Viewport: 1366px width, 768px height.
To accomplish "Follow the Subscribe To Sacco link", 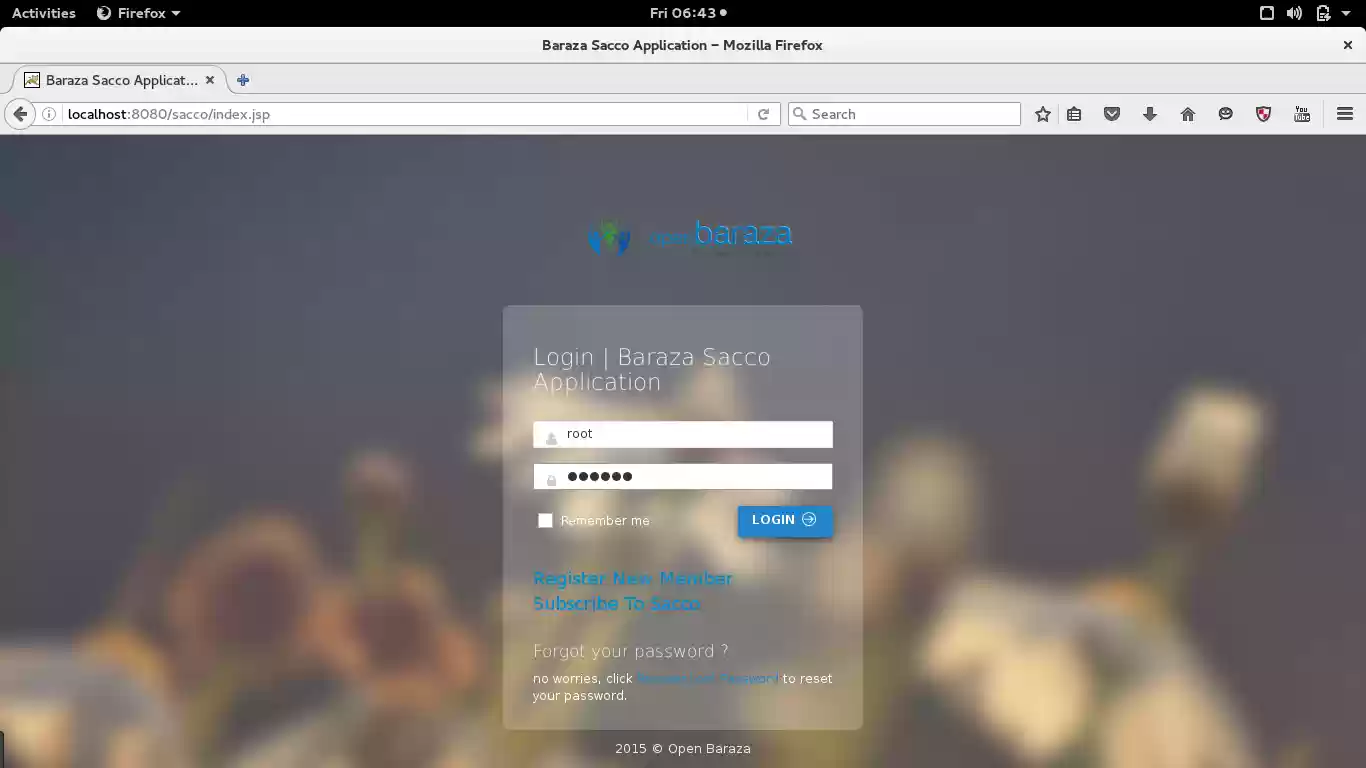I will 616,603.
